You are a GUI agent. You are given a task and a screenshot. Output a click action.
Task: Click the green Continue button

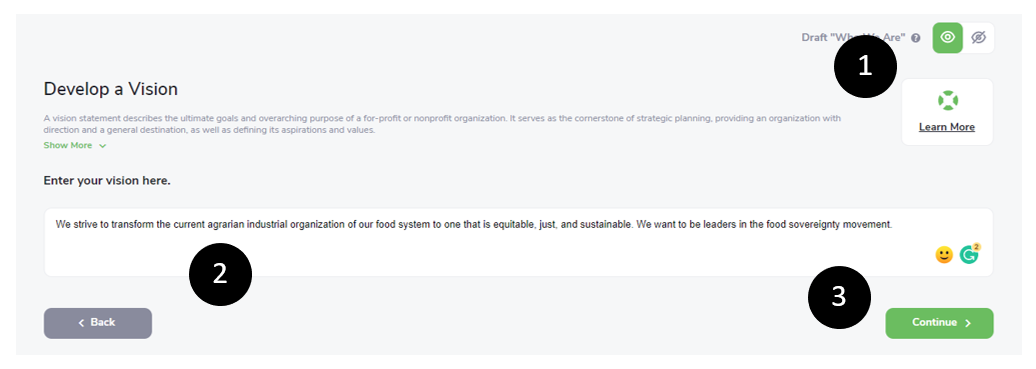[x=939, y=323]
